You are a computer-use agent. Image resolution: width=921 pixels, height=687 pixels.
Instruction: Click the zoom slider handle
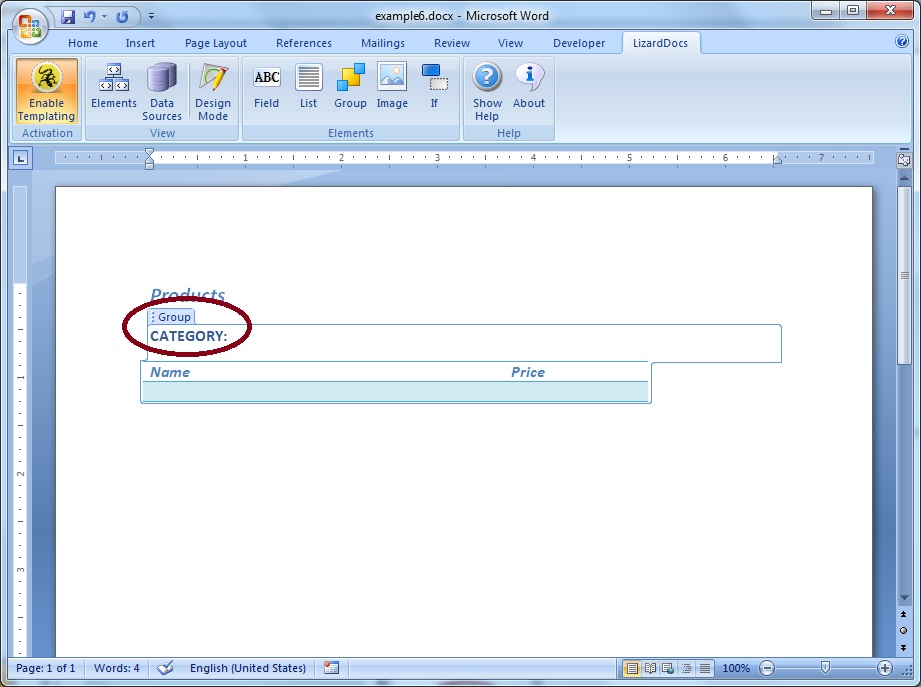(825, 668)
